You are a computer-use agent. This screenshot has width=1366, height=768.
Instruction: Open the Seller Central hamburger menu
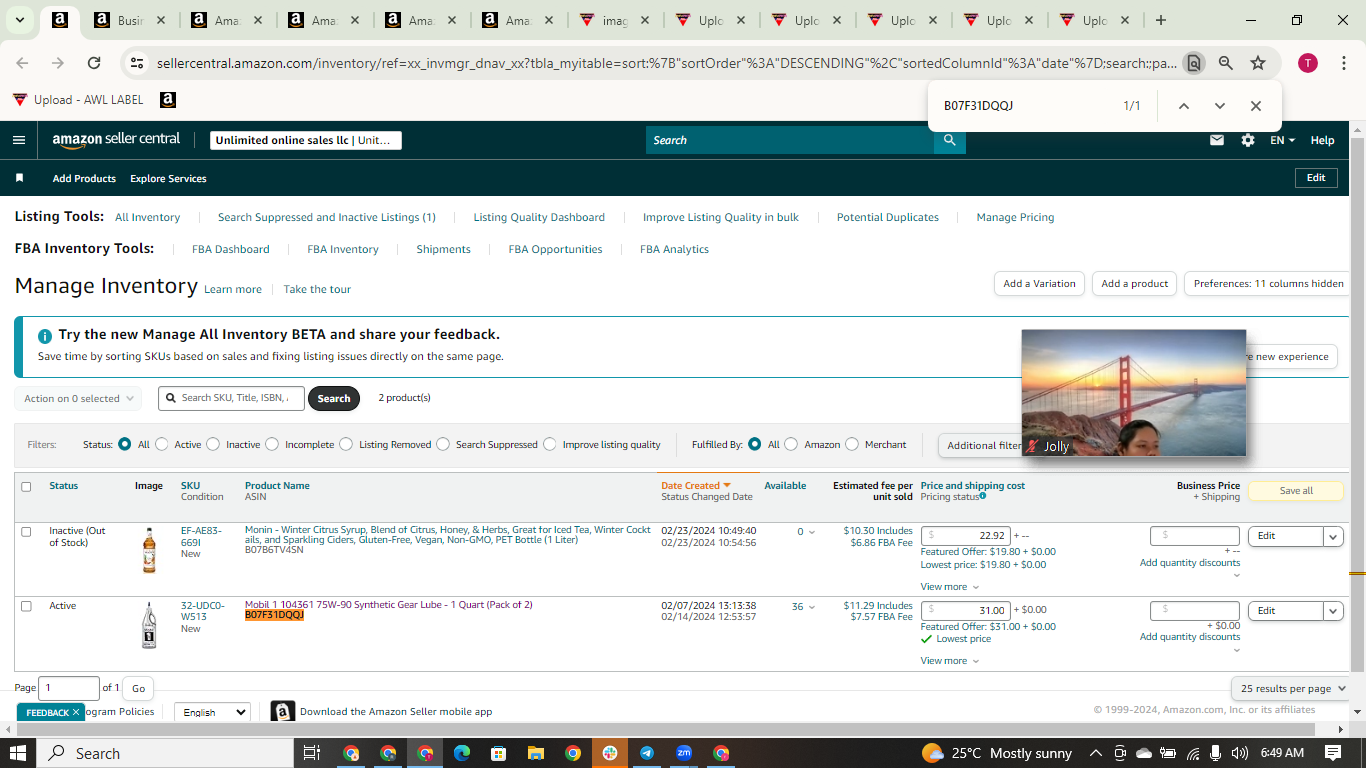click(x=19, y=140)
